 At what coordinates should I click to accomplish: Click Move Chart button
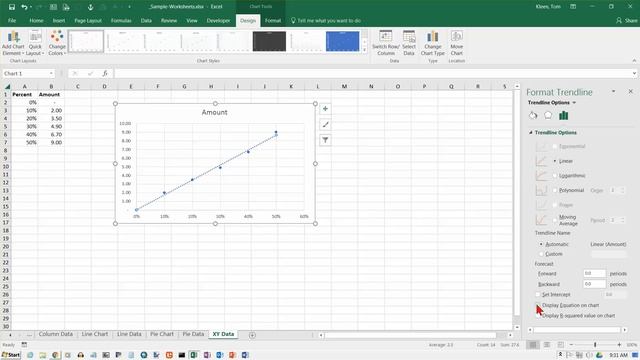pyautogui.click(x=456, y=43)
